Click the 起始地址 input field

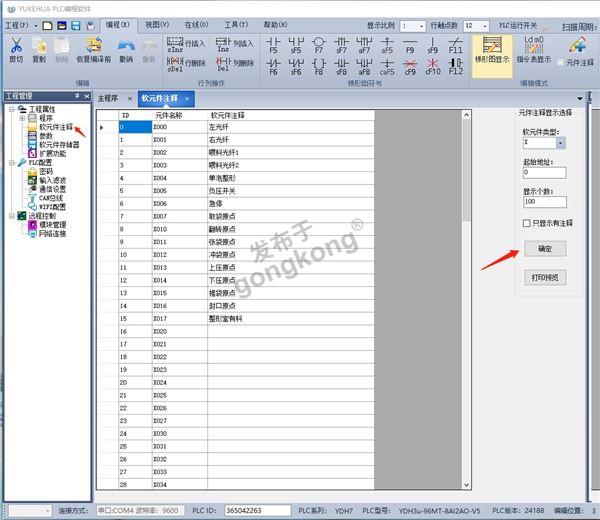click(544, 172)
